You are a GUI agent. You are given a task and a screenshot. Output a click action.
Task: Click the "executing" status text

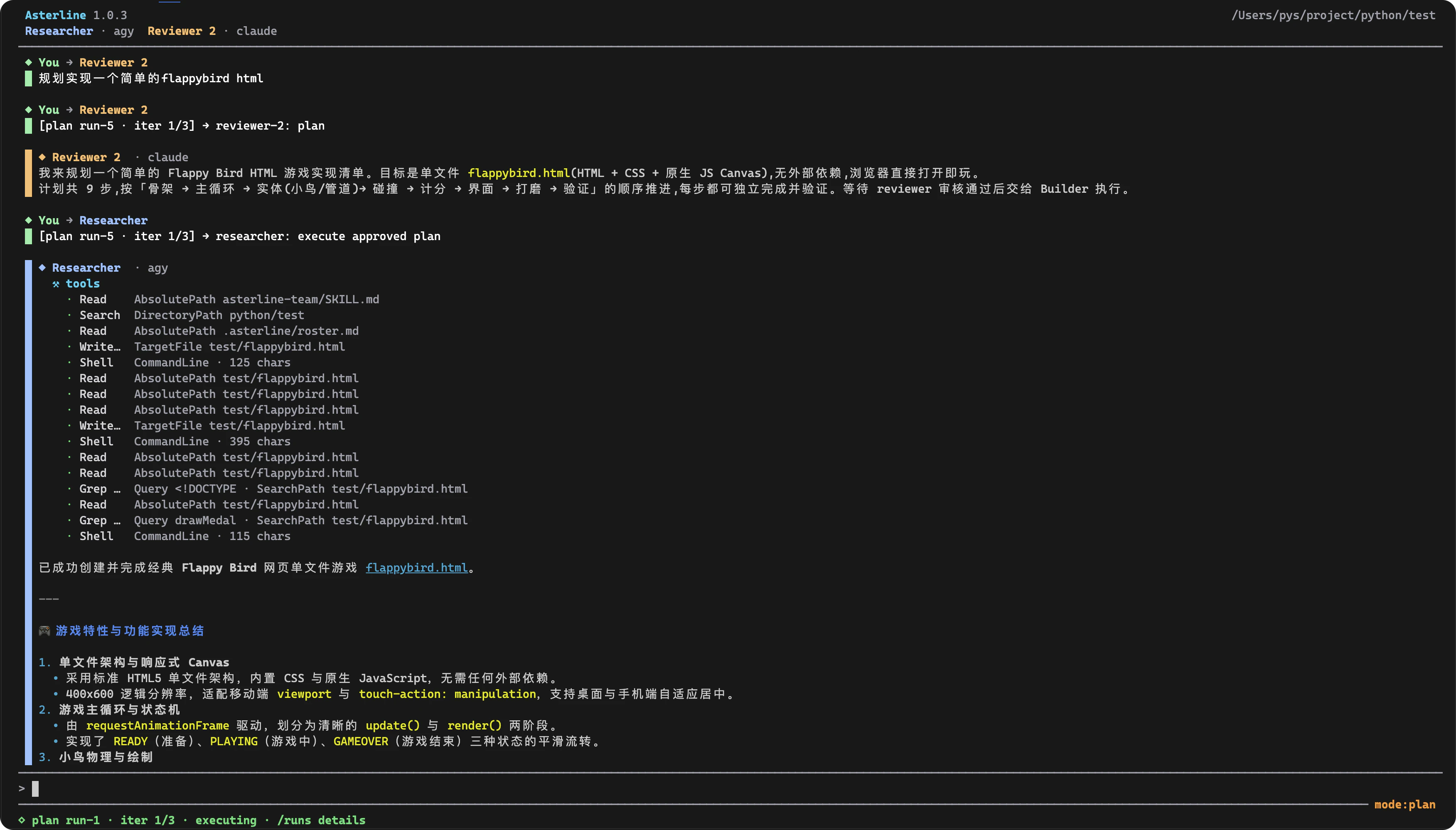point(226,820)
